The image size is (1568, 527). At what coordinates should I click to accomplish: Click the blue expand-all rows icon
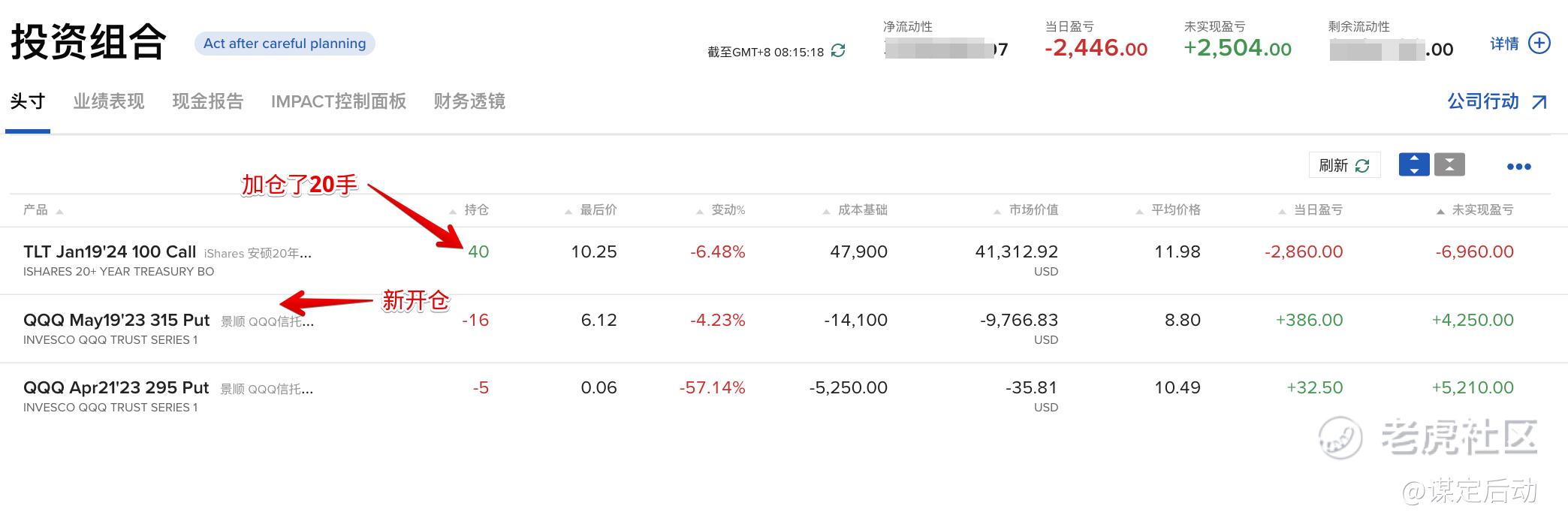point(1413,165)
